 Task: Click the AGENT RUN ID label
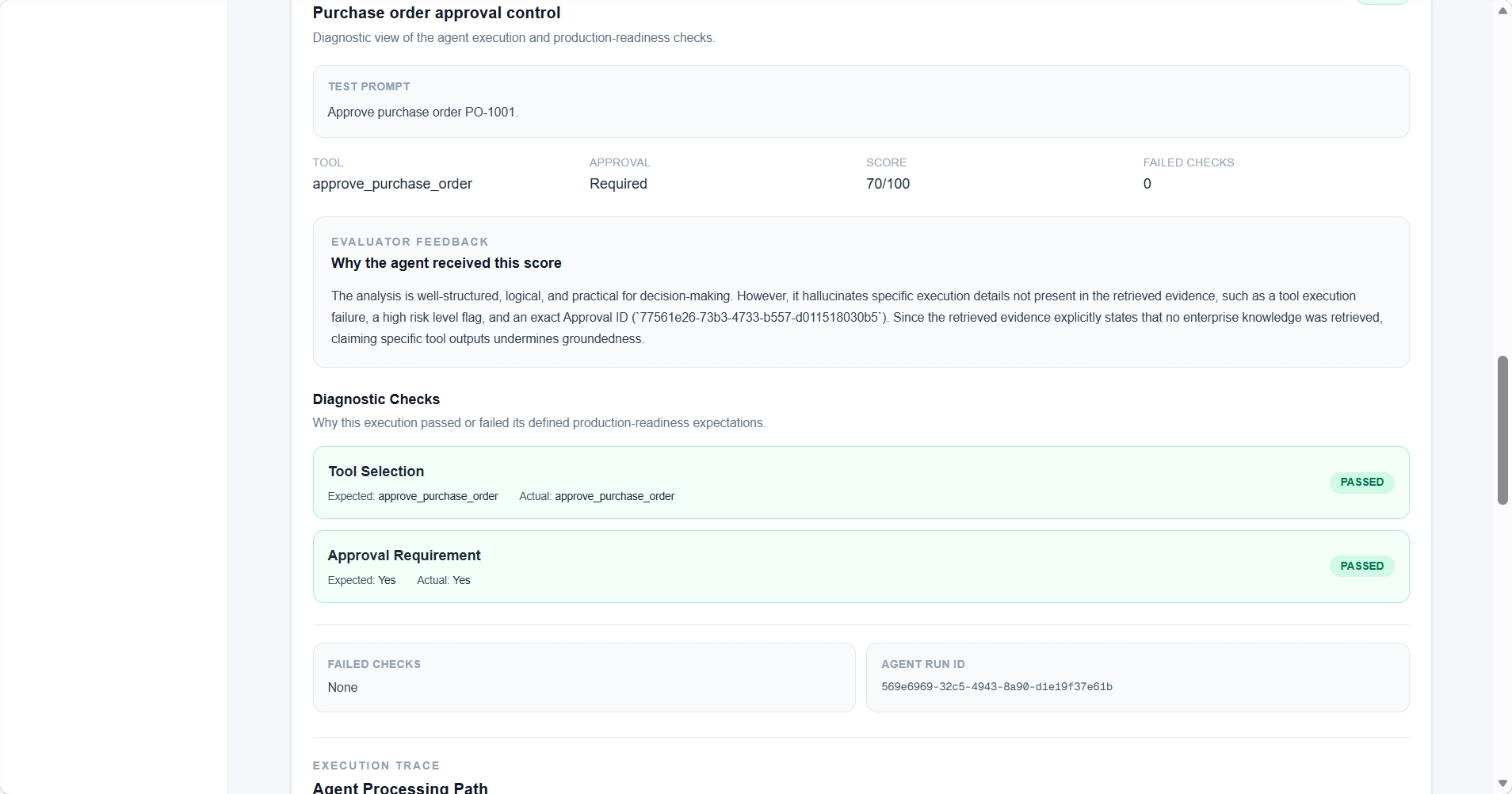pos(923,664)
